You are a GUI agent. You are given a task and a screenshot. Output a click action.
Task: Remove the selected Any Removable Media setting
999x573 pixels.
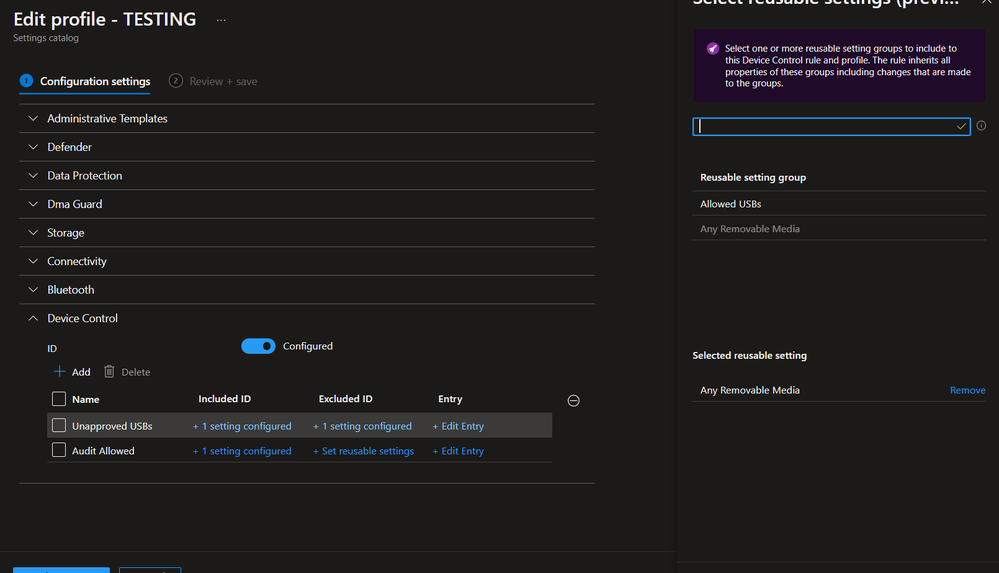967,390
